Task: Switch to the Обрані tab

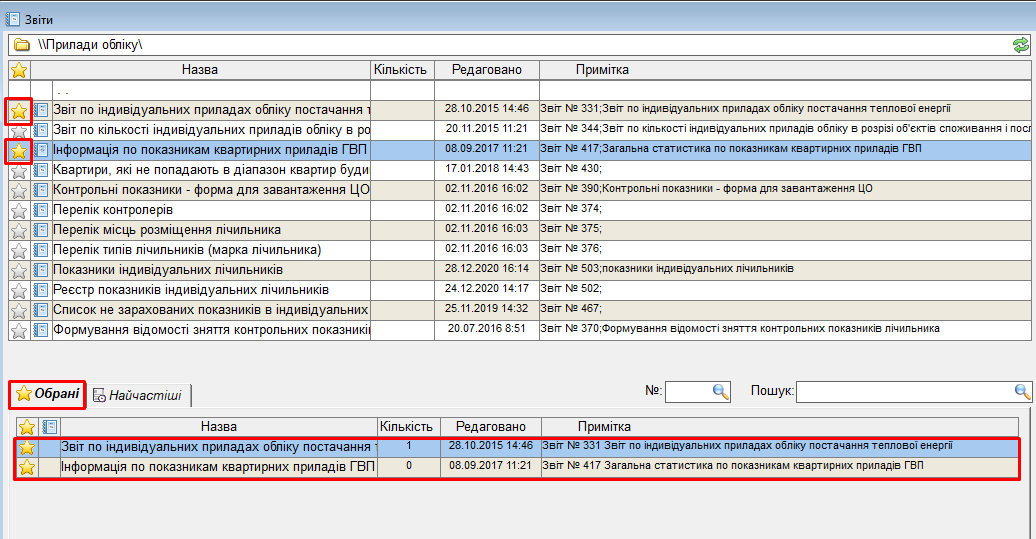Action: coord(48,395)
